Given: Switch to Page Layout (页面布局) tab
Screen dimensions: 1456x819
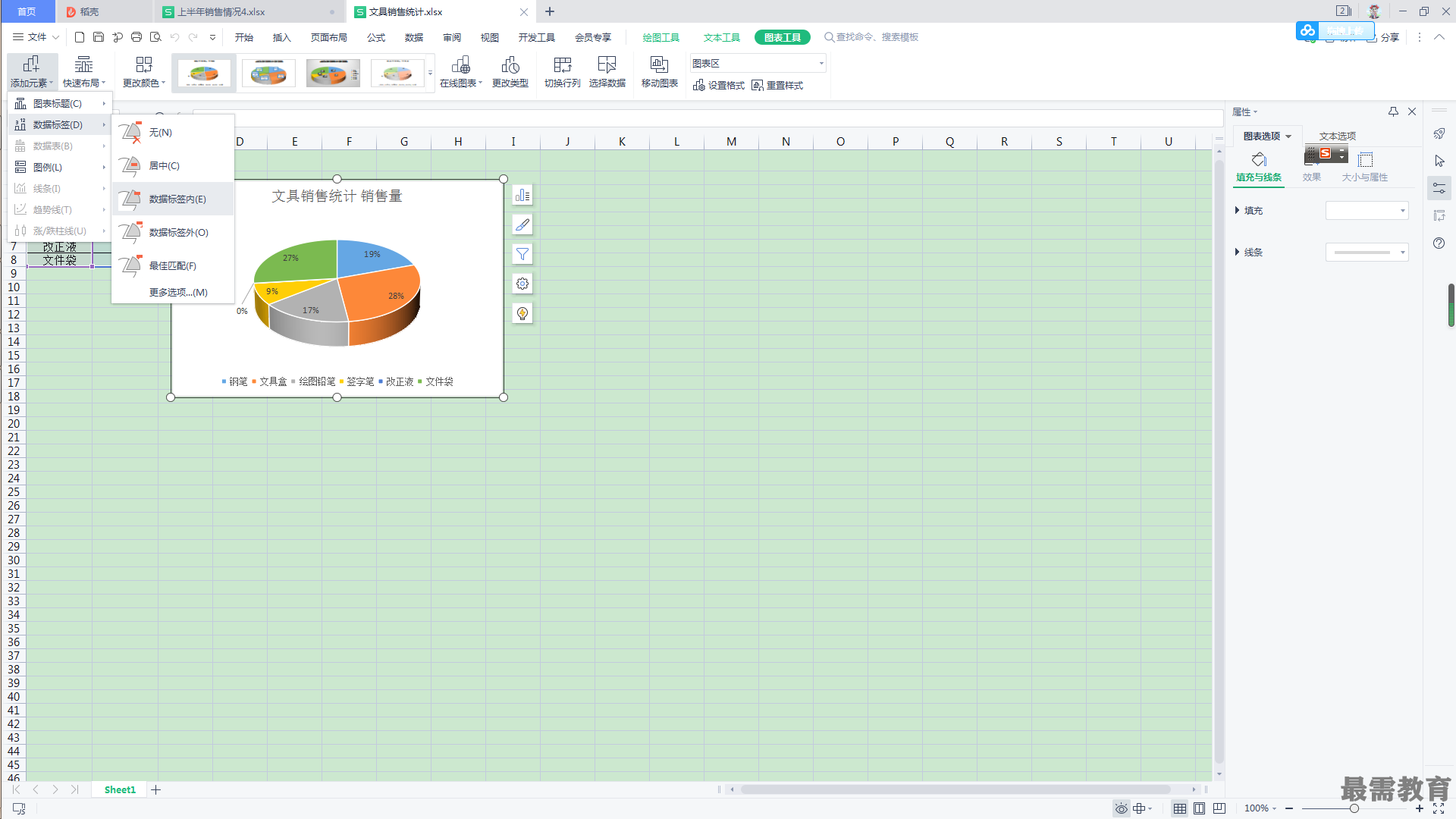Looking at the screenshot, I should 329,37.
